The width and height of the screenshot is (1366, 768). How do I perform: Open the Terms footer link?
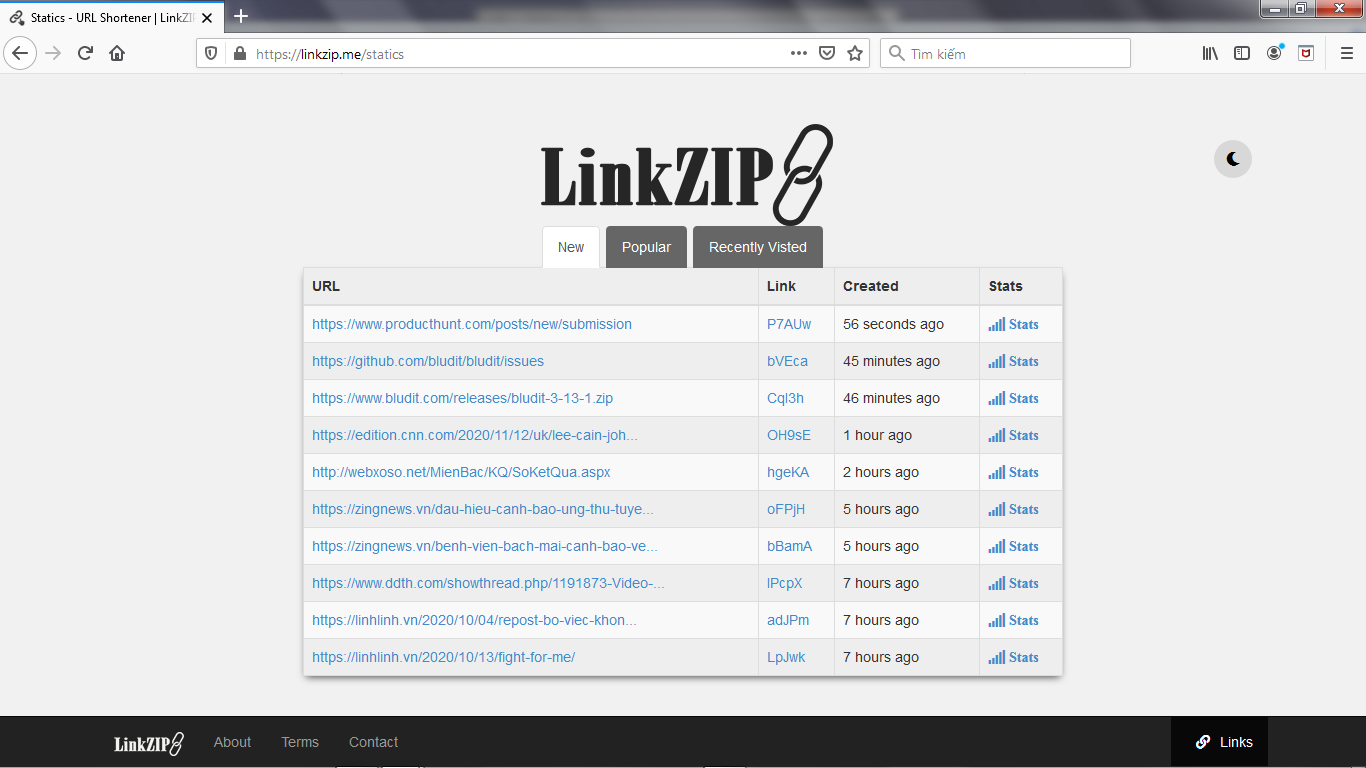(x=300, y=742)
